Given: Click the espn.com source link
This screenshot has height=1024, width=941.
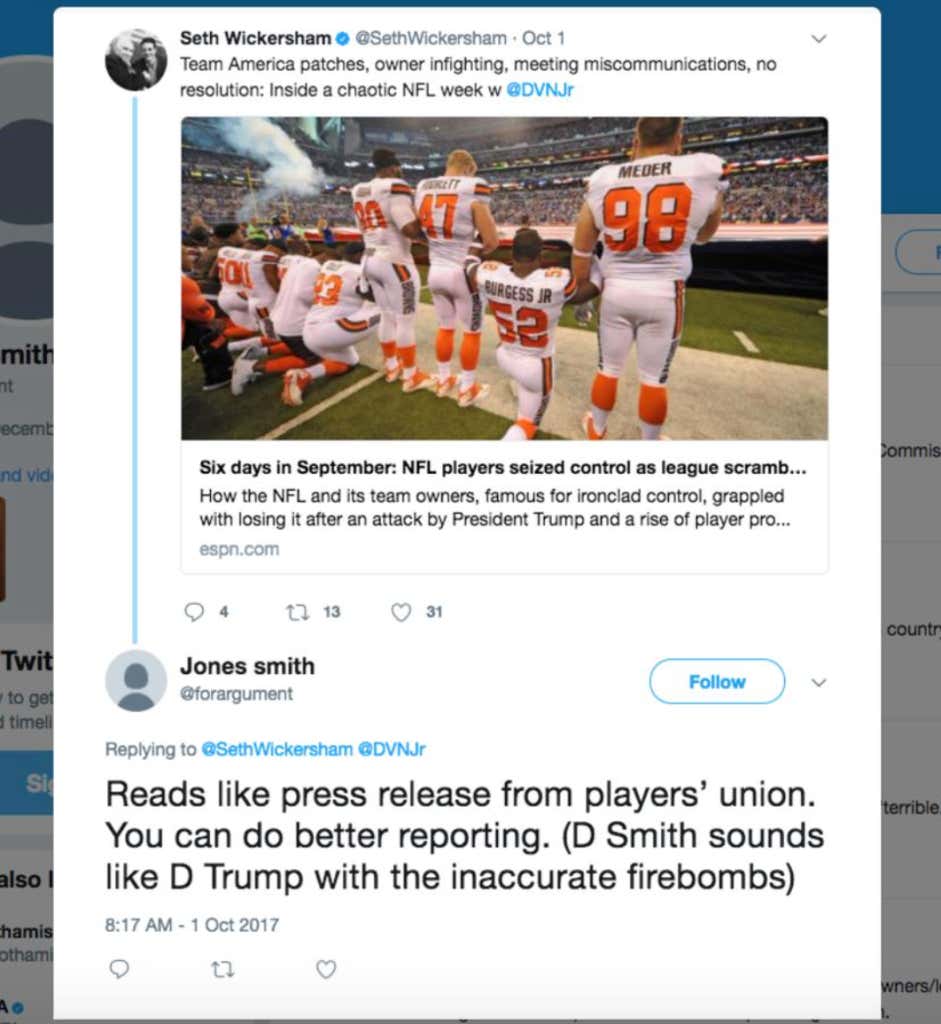Looking at the screenshot, I should pyautogui.click(x=239, y=549).
